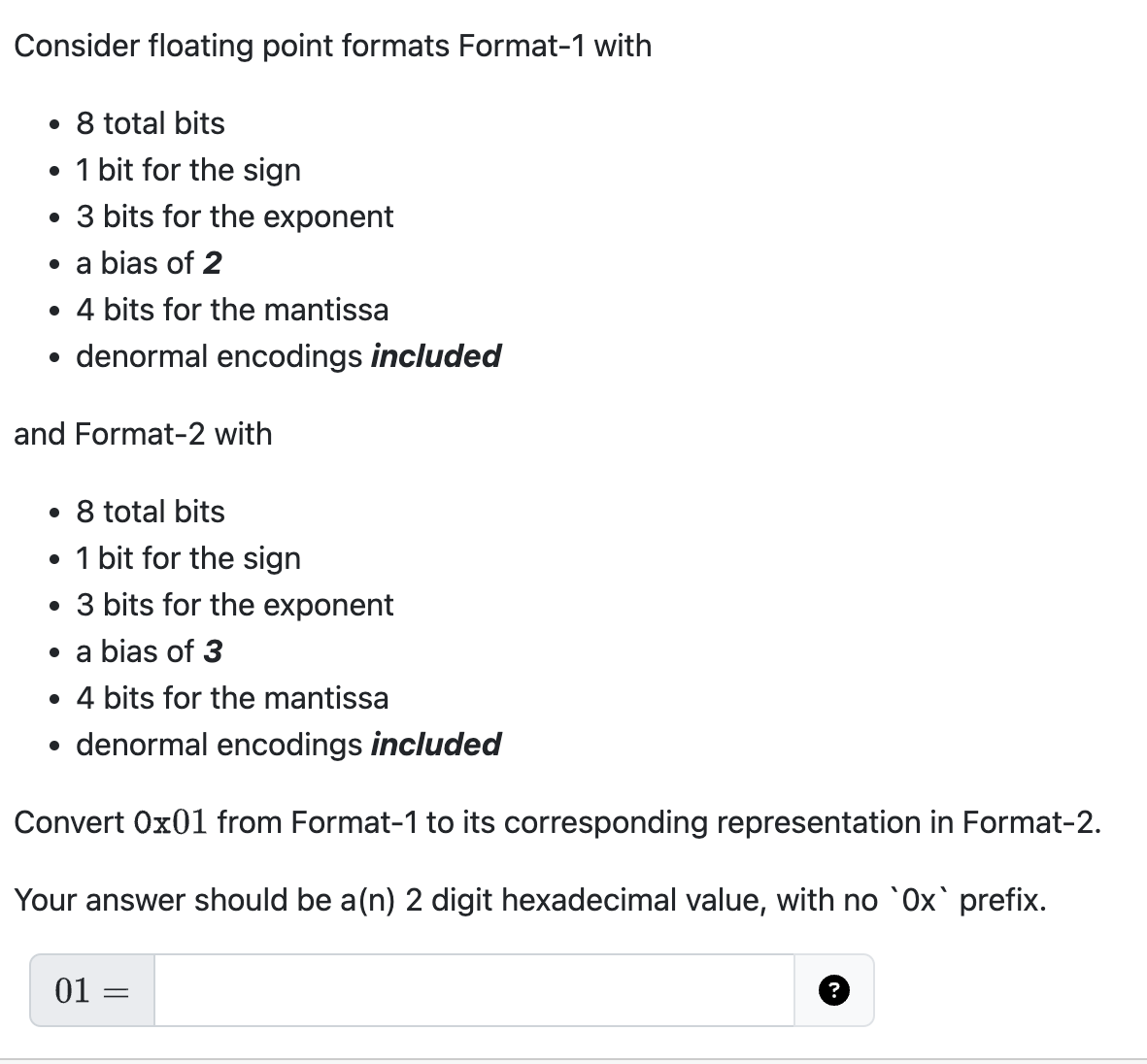The width and height of the screenshot is (1147, 1064).
Task: Select the bold word included under Format-1
Action: pos(434,356)
